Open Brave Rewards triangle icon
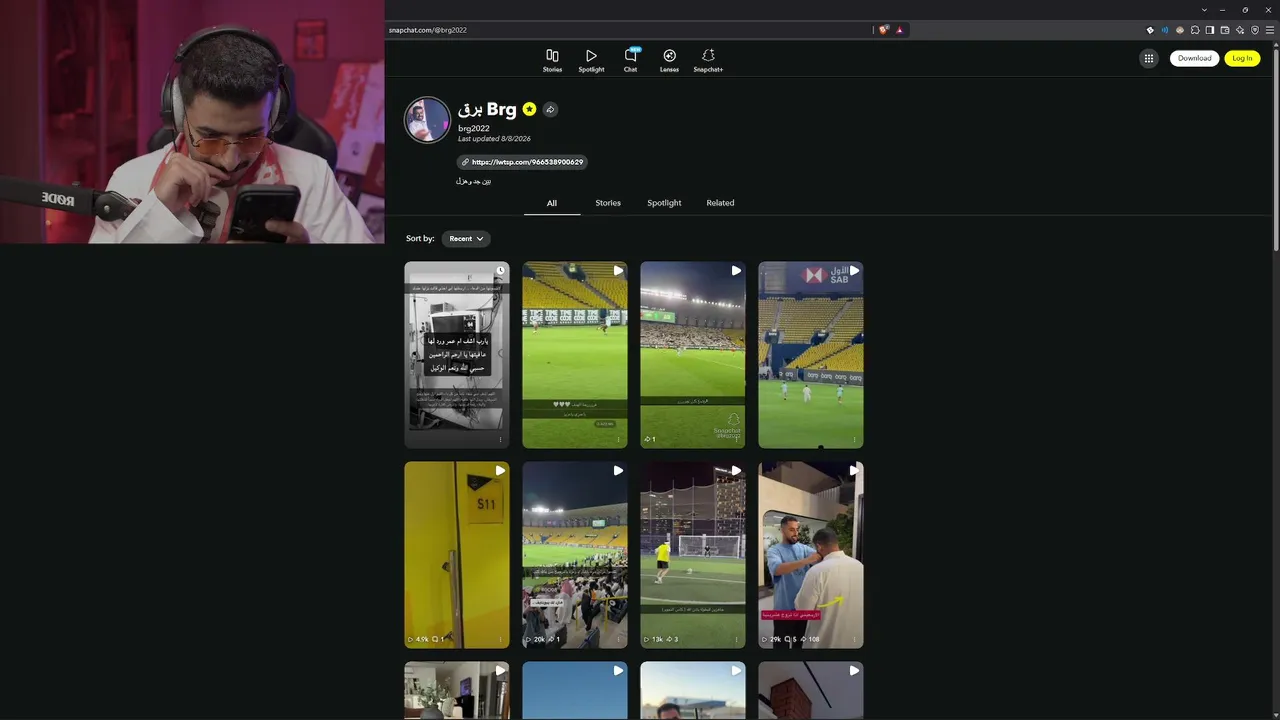1280x720 pixels. click(x=899, y=30)
